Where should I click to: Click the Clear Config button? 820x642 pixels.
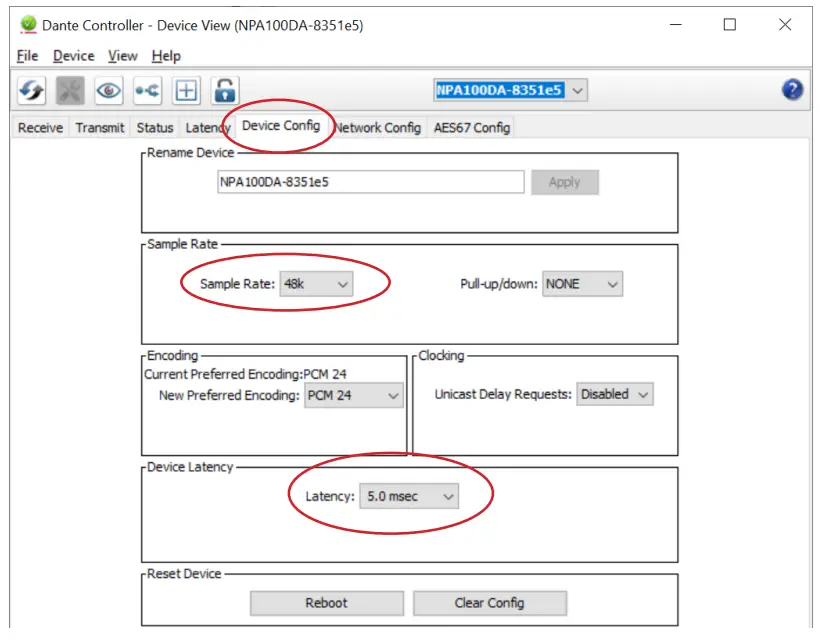pyautogui.click(x=489, y=603)
